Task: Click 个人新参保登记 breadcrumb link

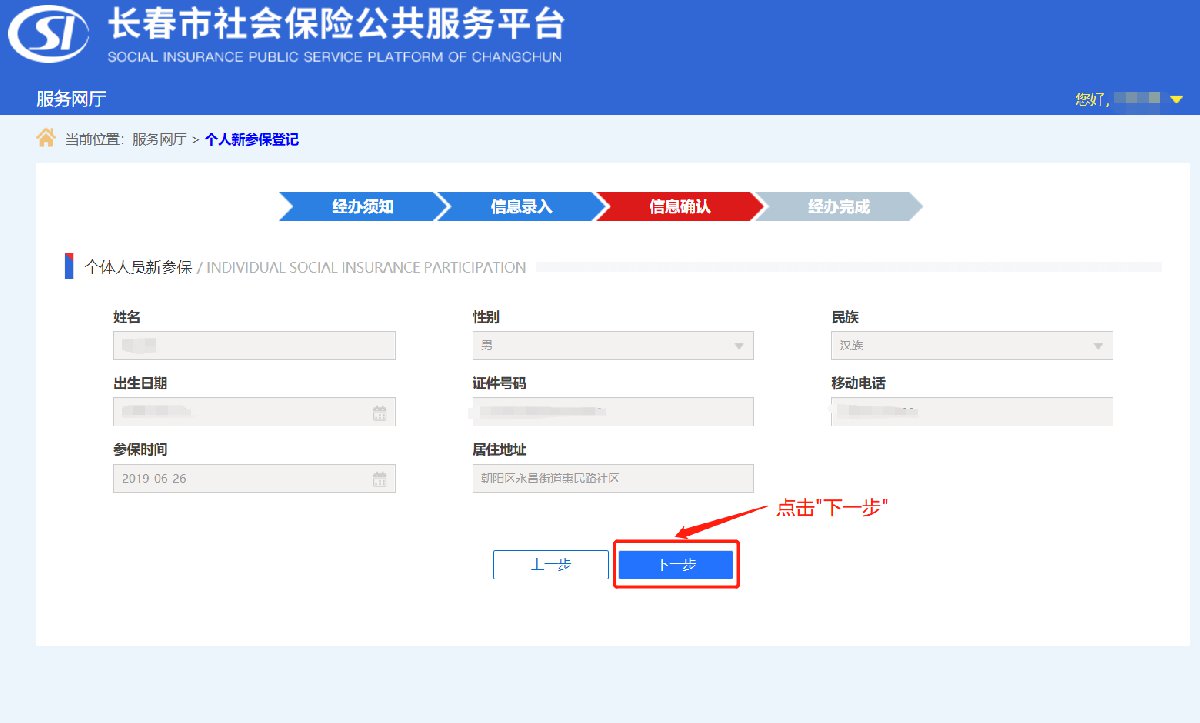Action: click(252, 140)
